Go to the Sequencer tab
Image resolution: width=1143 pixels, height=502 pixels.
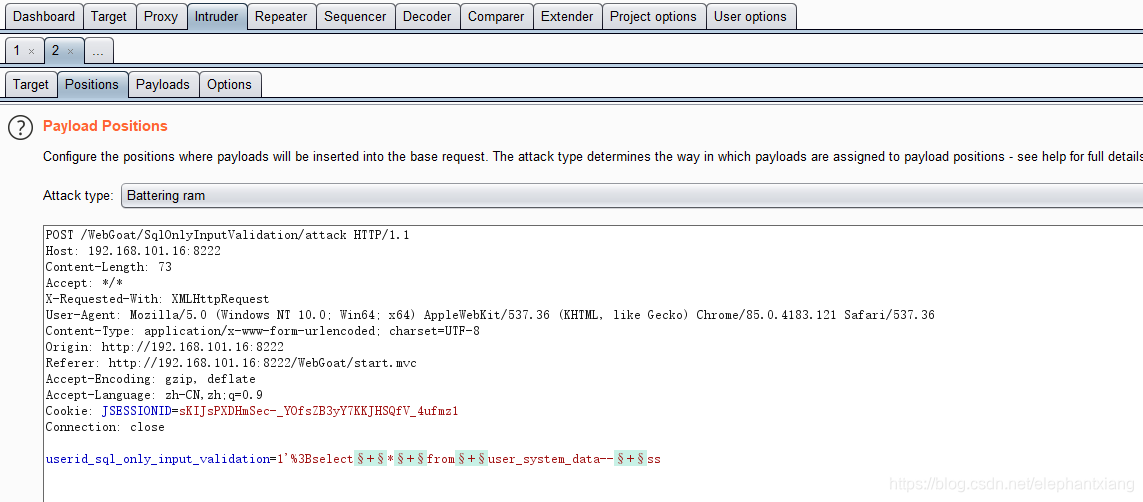pos(356,16)
